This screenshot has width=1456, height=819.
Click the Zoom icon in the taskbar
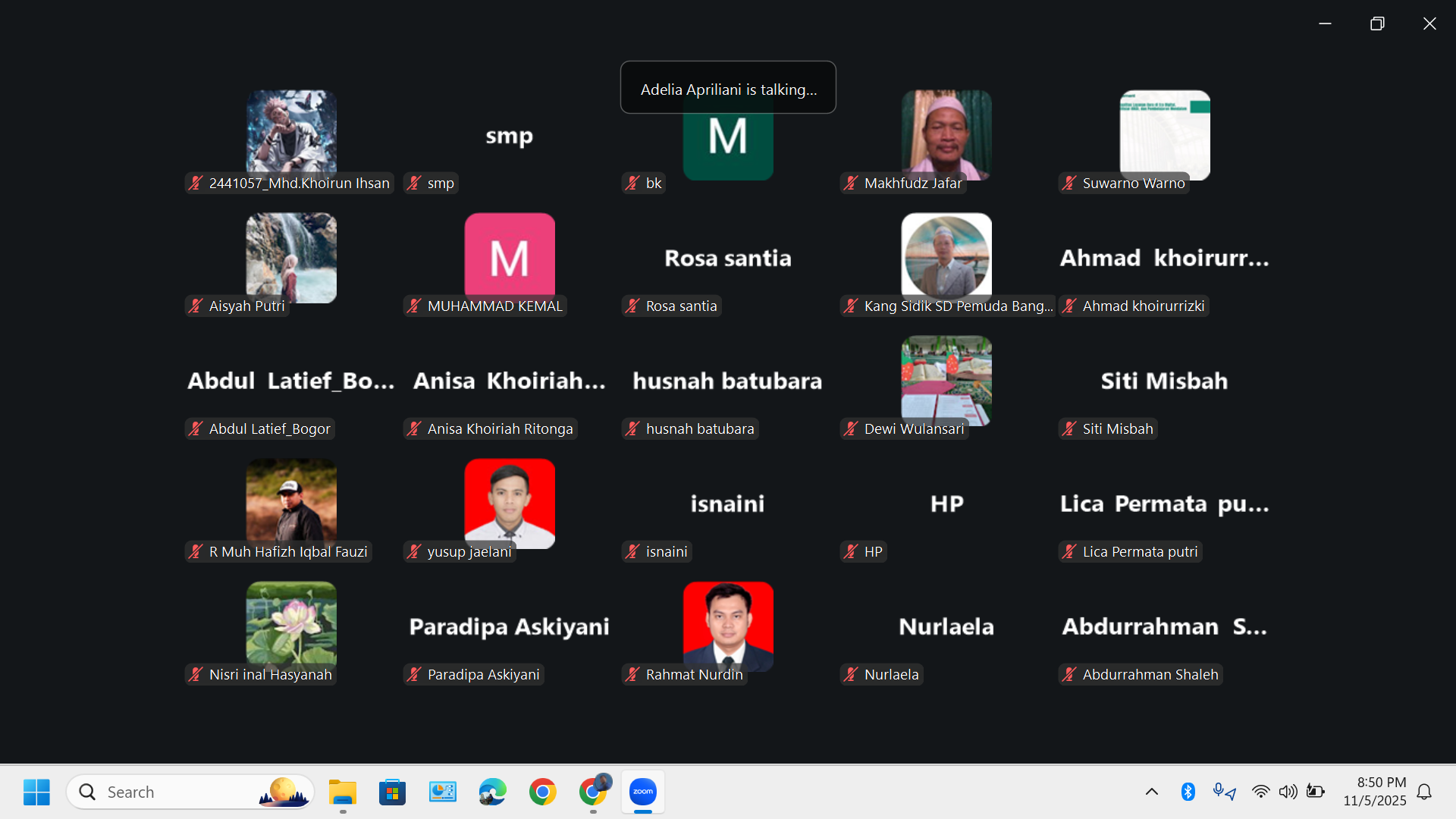642,792
